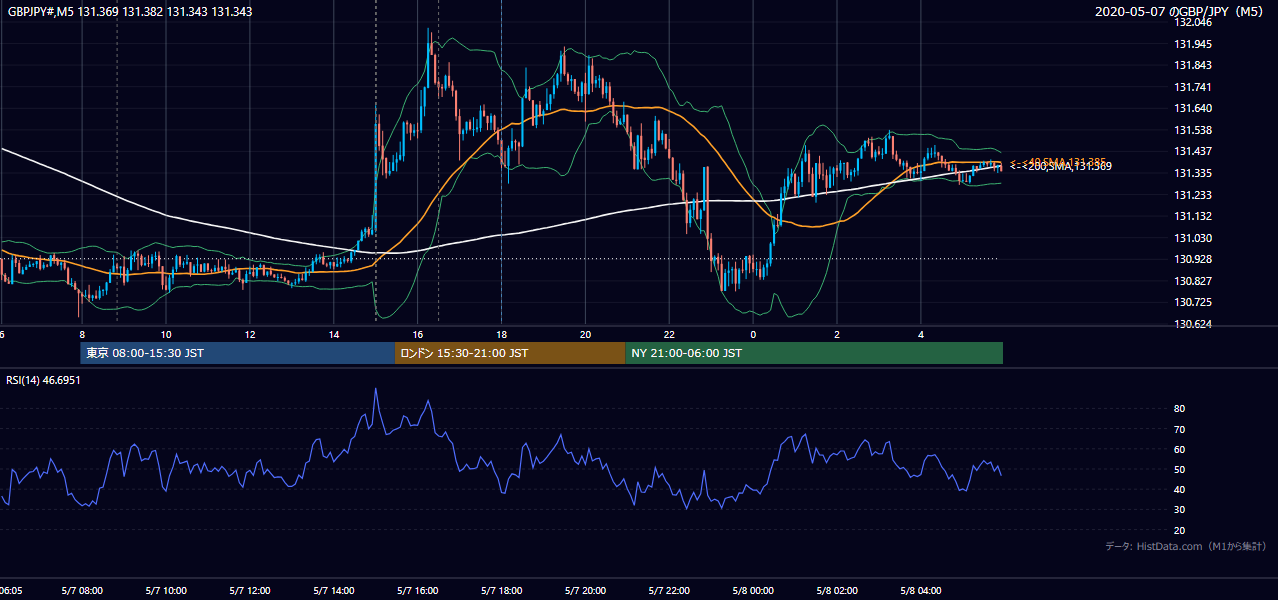Click the 5/8 02:00 bottom date label
1278x600 pixels.
tap(838, 591)
